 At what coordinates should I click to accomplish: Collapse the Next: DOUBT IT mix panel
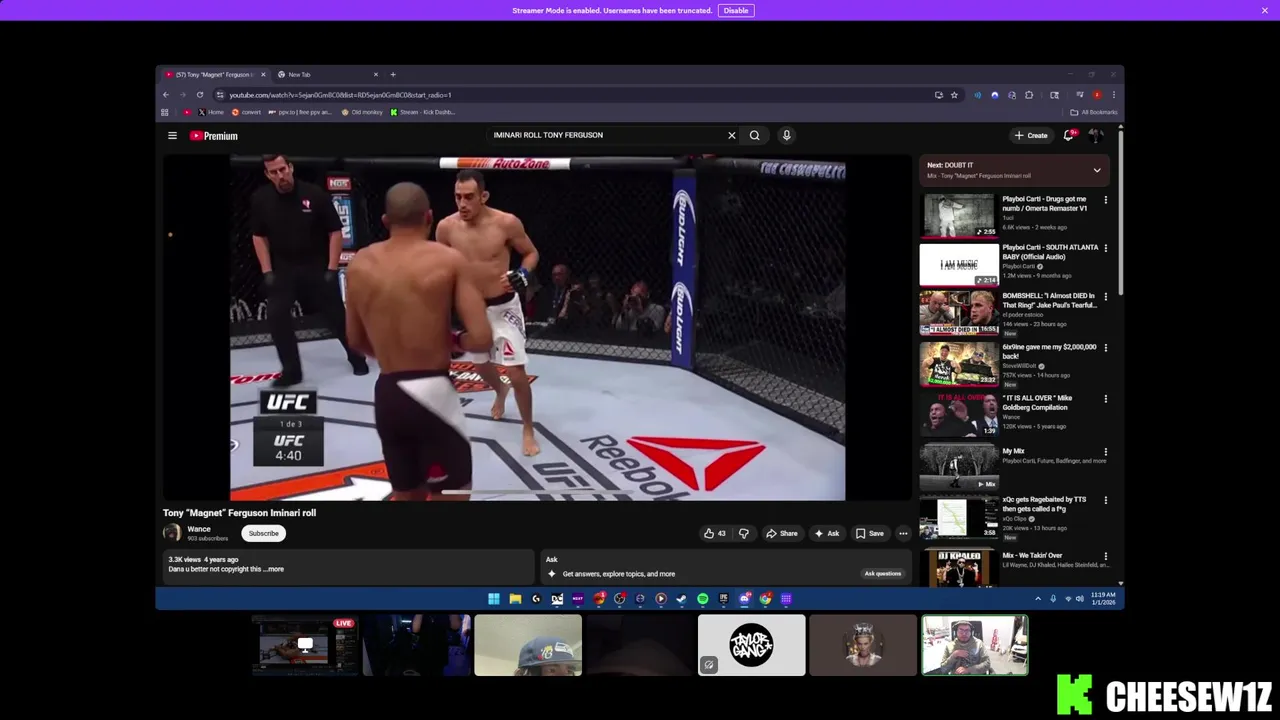click(x=1097, y=170)
